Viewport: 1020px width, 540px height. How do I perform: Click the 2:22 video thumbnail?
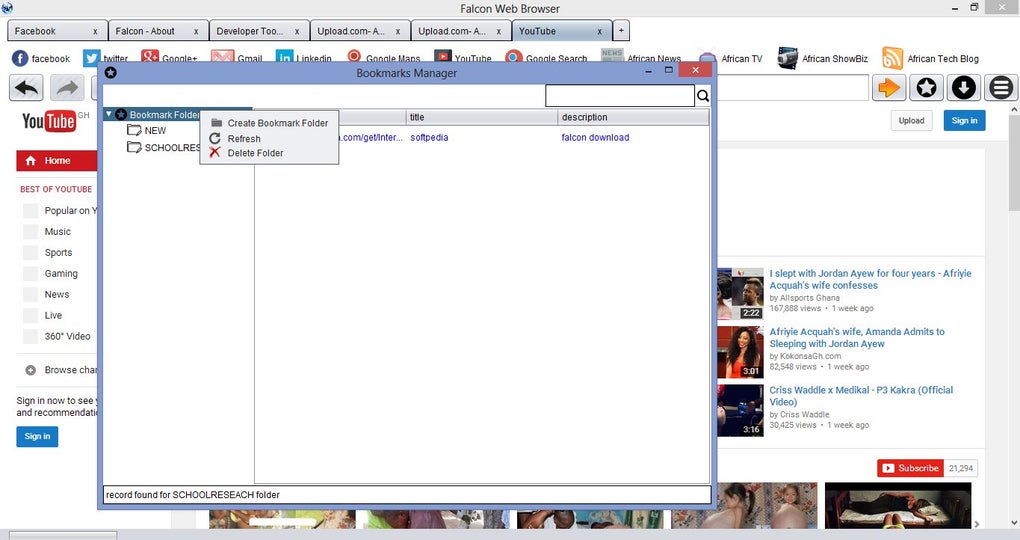(x=740, y=293)
